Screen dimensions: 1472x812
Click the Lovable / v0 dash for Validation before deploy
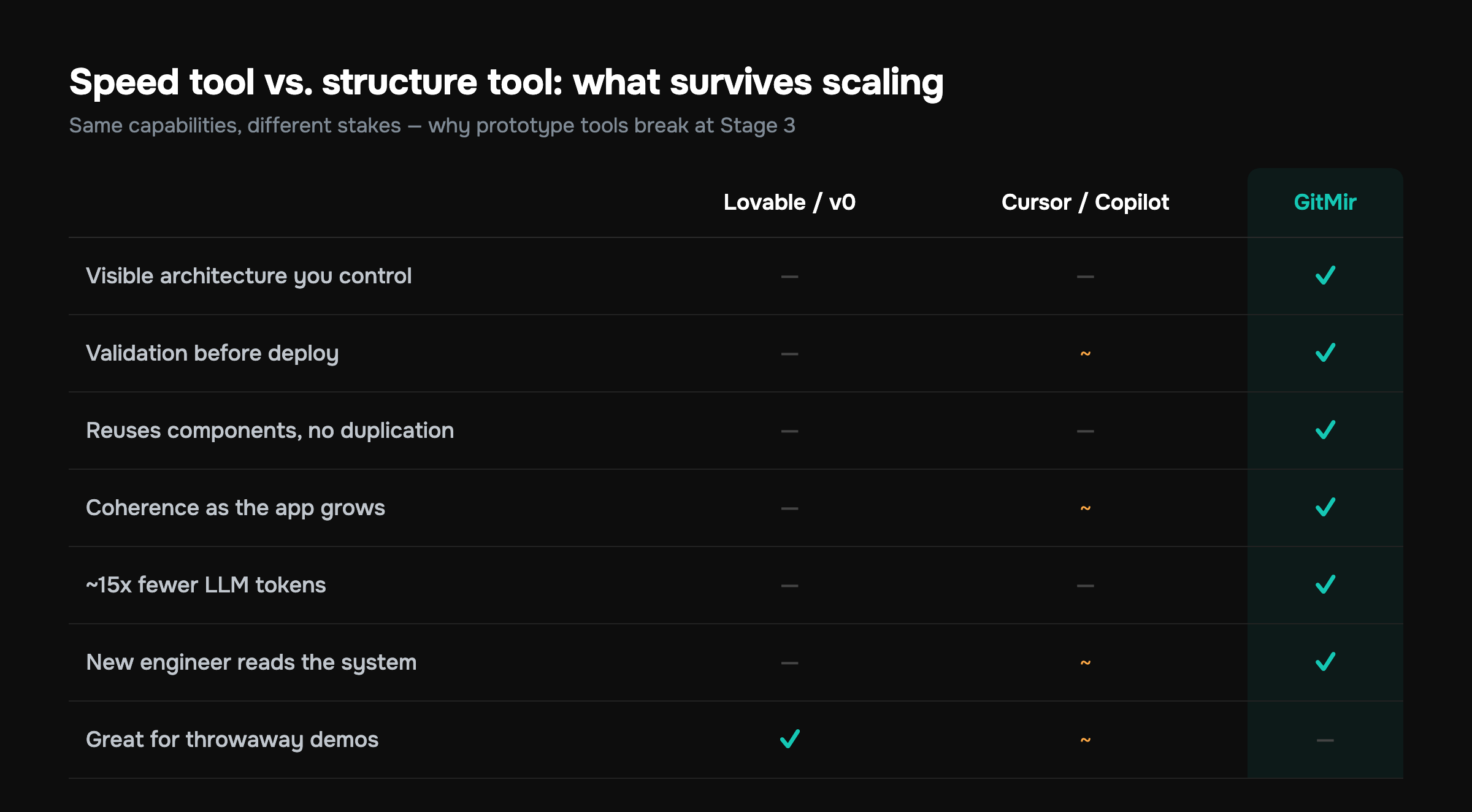(x=789, y=354)
